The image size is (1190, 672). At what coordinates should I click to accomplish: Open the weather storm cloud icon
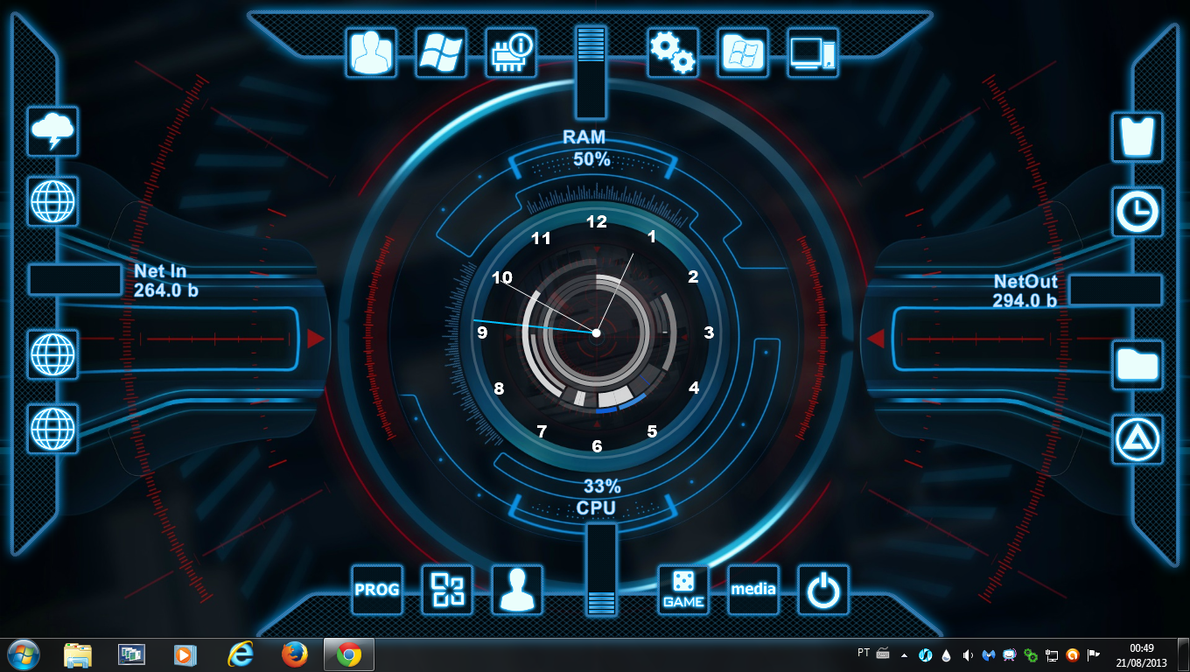52,131
